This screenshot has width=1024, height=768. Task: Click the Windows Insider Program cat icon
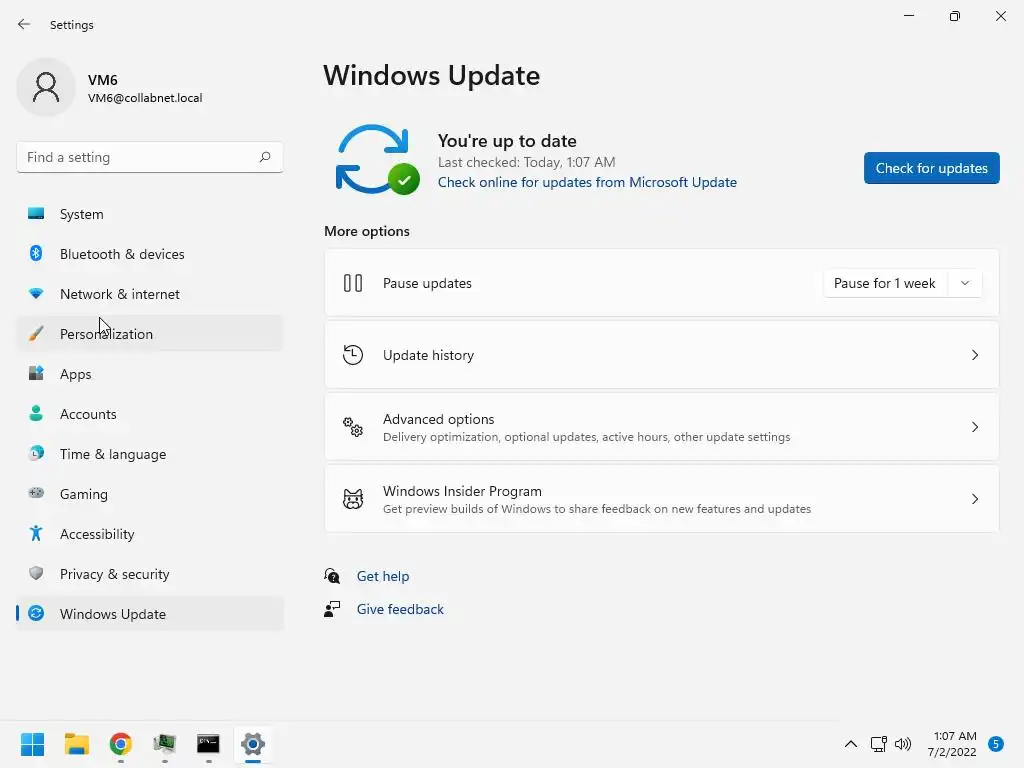[x=353, y=499]
